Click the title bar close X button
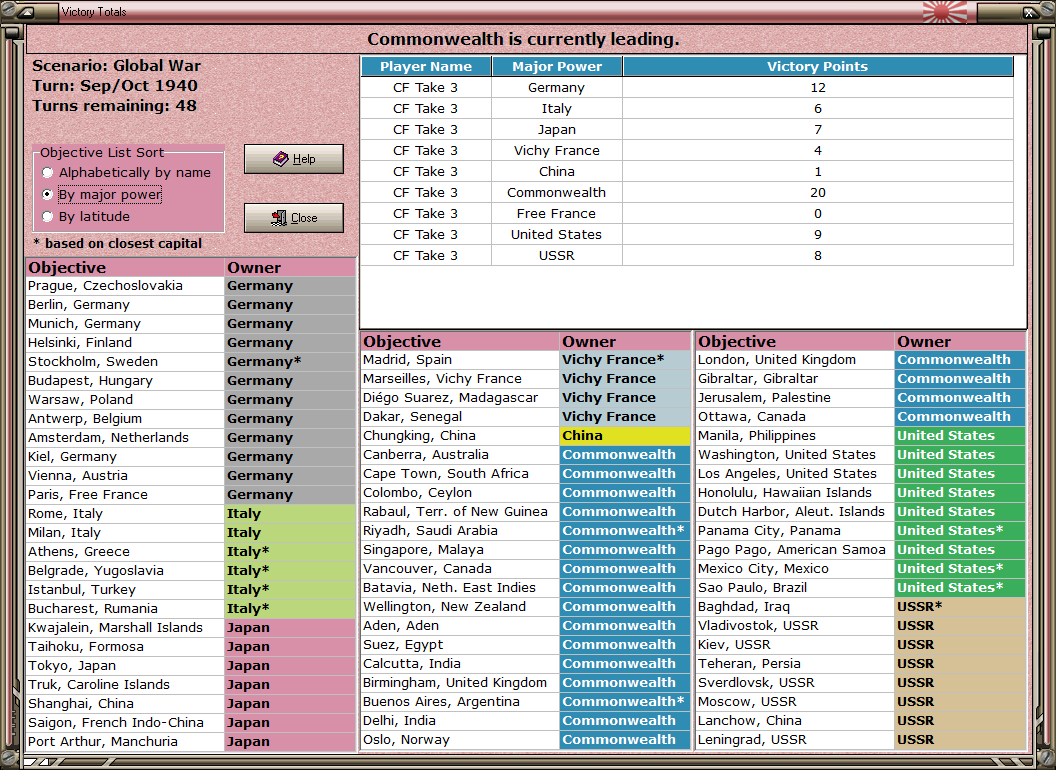Screen dimensions: 1056x770 tap(1030, 11)
